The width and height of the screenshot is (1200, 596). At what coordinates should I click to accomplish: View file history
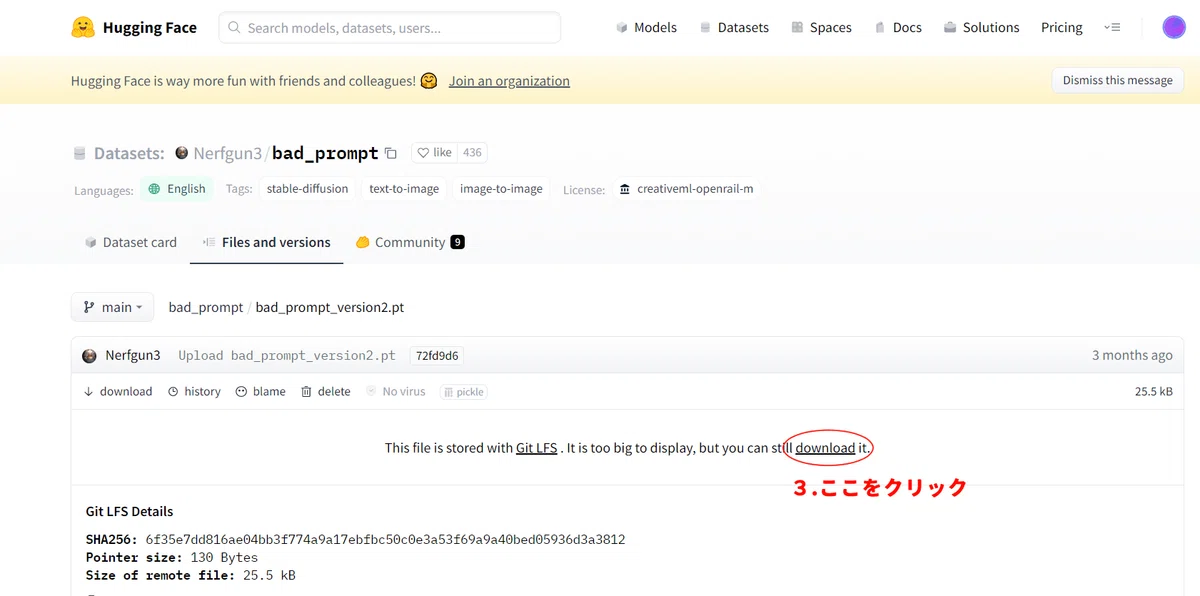tap(194, 391)
